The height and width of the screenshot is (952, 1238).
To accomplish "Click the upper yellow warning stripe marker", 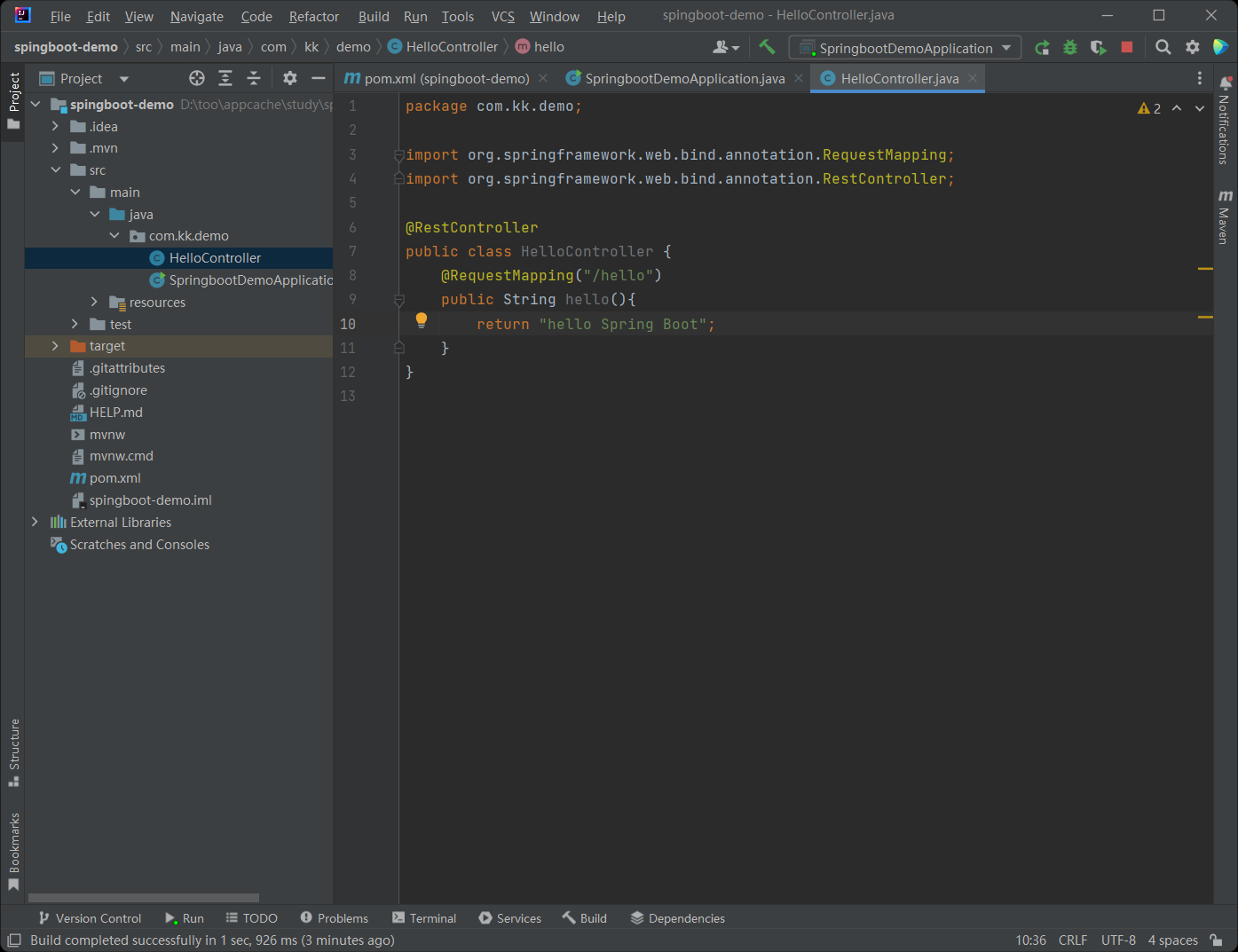I will (x=1205, y=268).
